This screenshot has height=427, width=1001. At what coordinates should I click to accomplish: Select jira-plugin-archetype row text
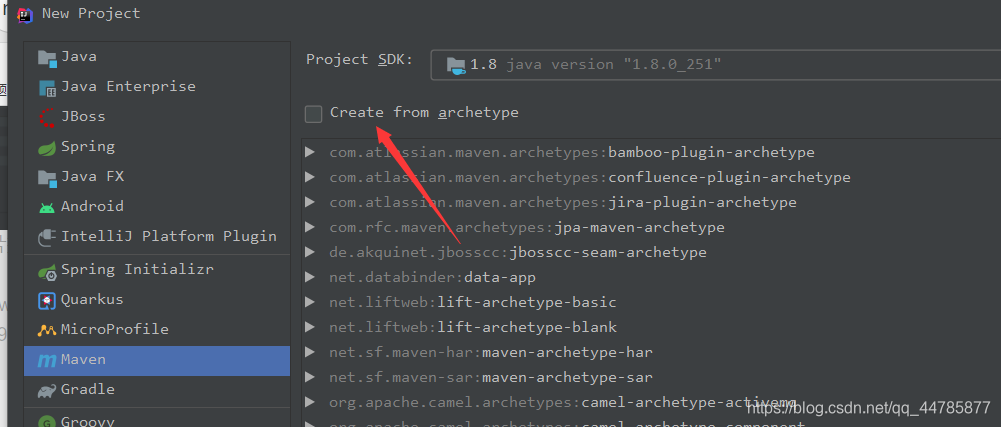tap(563, 203)
